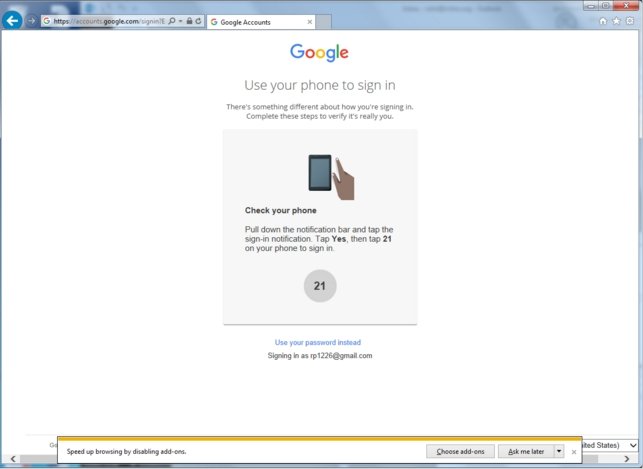Click the Refresh page icon
The image size is (643, 469).
(198, 21)
